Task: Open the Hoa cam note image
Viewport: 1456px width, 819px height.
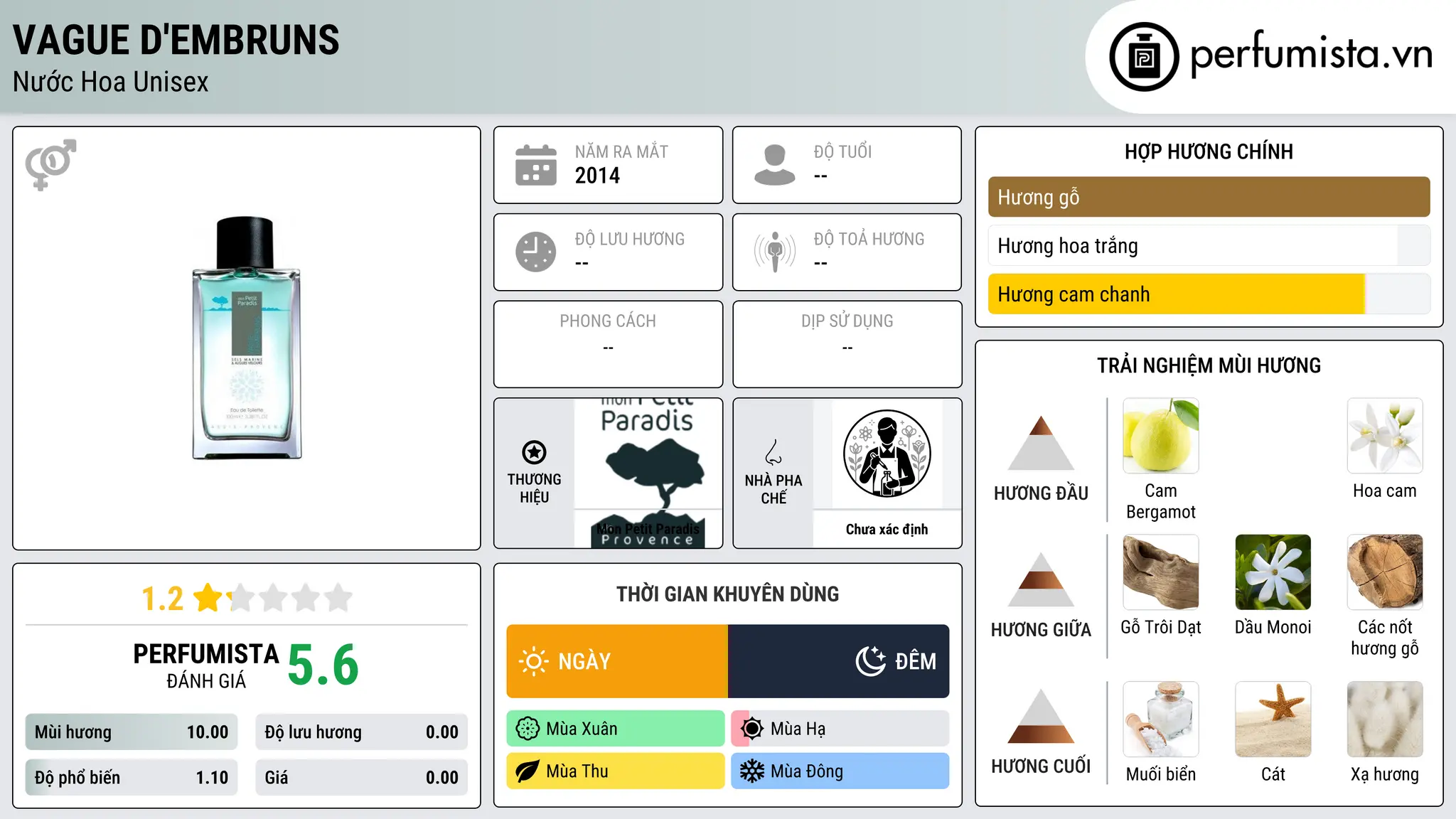Action: 1385,436
